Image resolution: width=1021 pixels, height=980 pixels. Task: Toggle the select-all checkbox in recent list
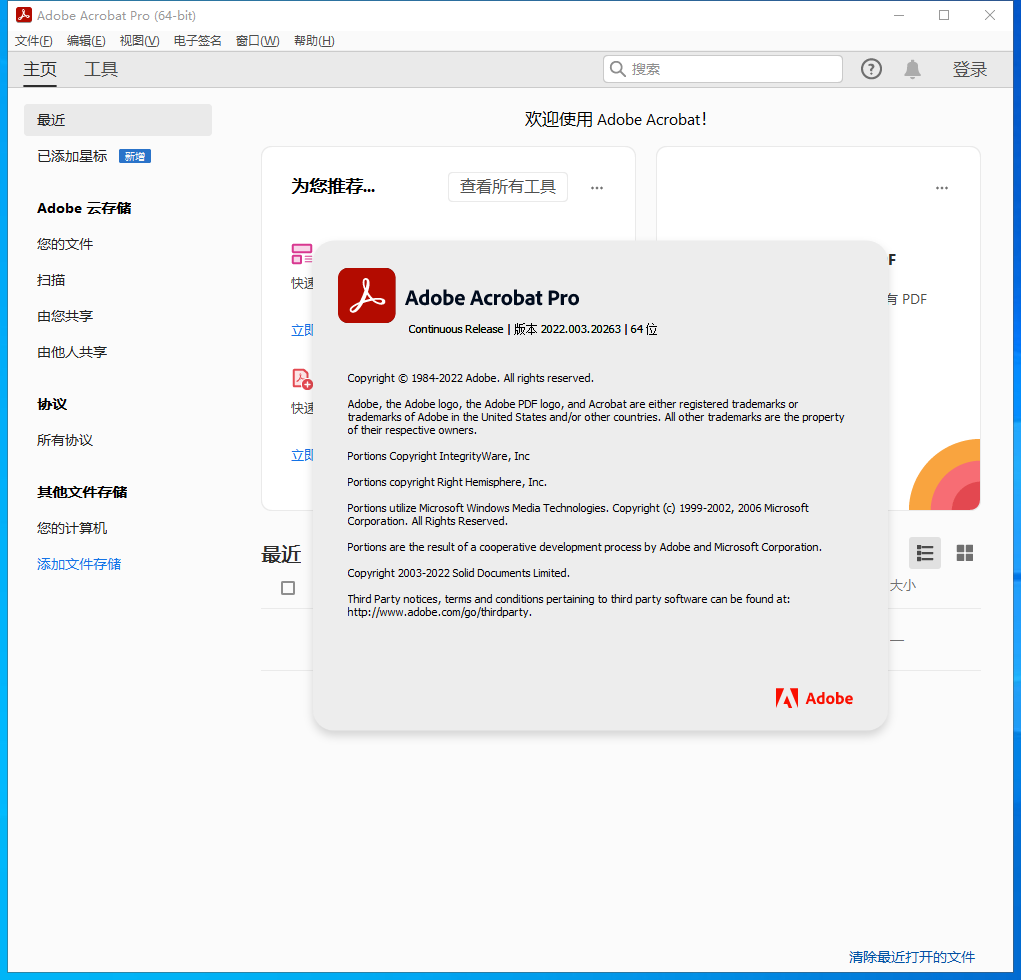click(288, 588)
